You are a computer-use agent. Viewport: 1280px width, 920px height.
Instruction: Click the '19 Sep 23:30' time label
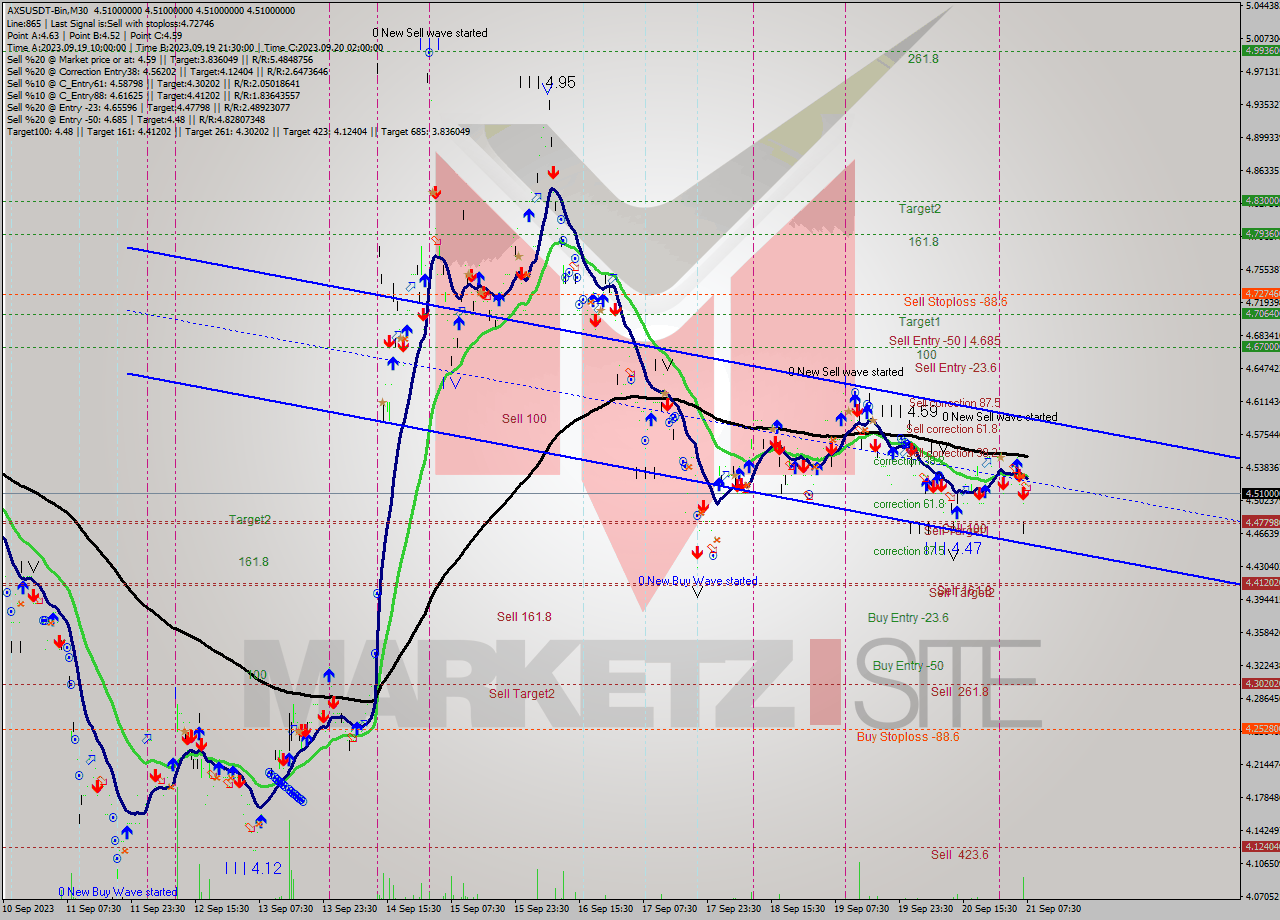[925, 909]
